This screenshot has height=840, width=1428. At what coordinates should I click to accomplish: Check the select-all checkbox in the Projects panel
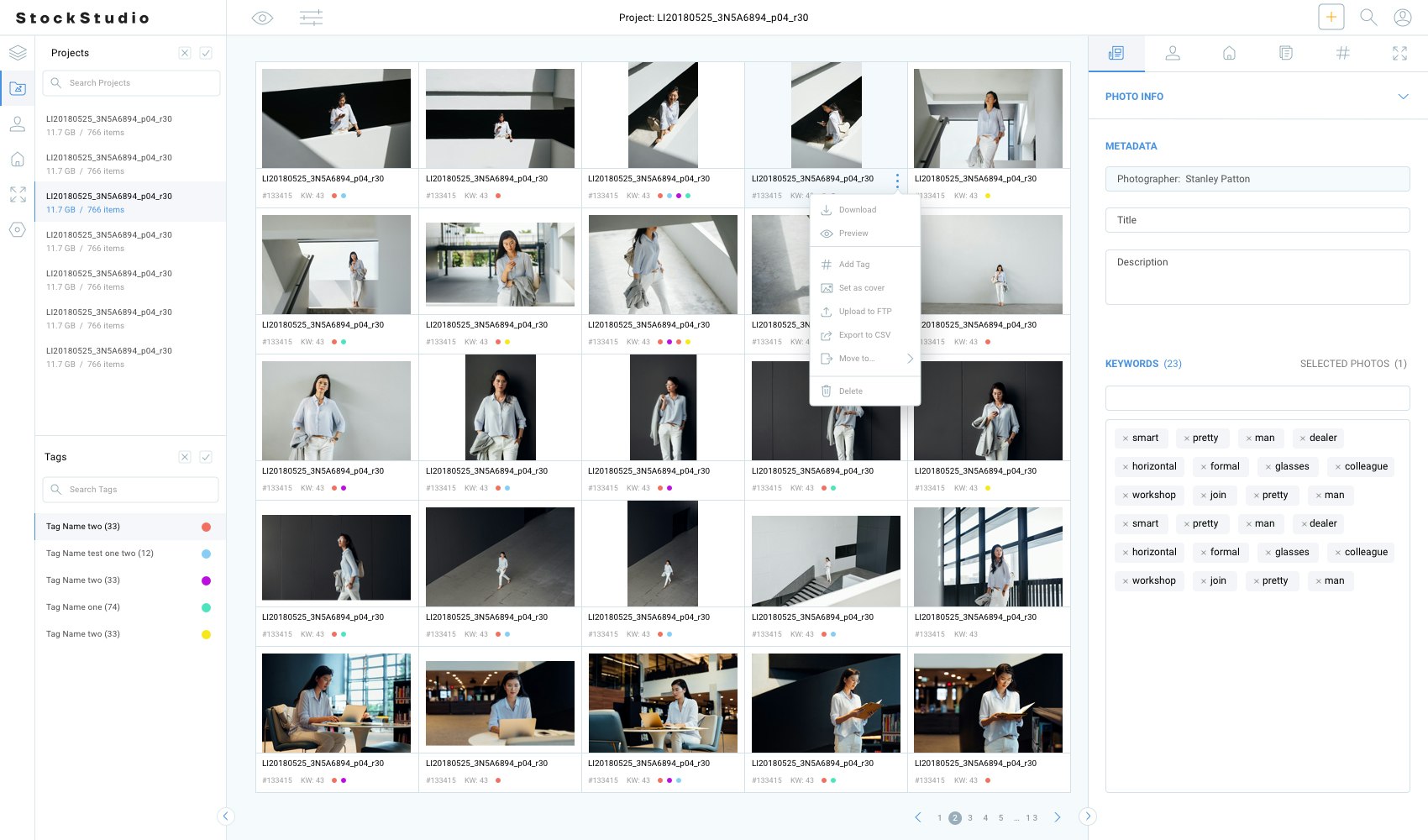(x=206, y=52)
